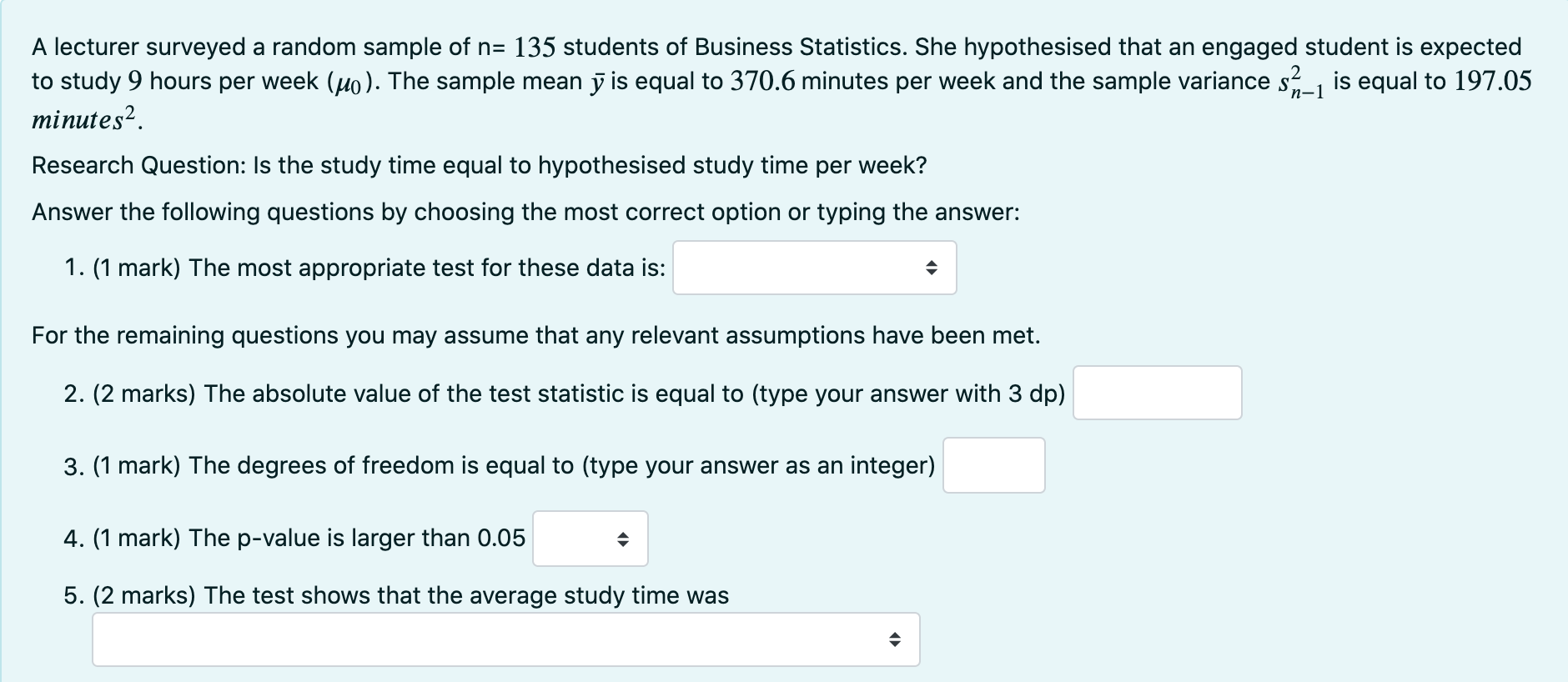This screenshot has height=682, width=1568.
Task: Click the 'Answer the following questions' instruction
Action: (x=525, y=212)
